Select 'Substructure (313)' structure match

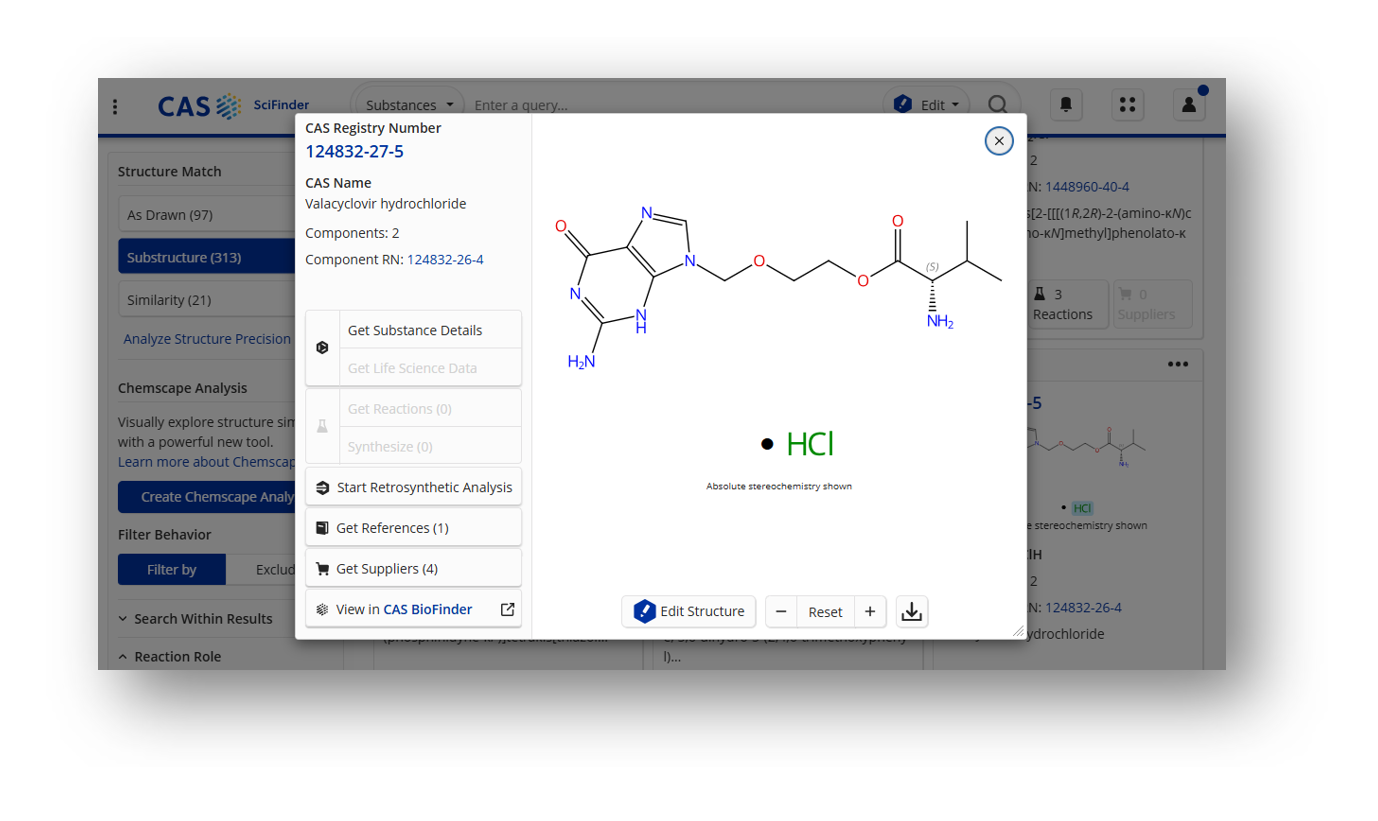[x=206, y=257]
